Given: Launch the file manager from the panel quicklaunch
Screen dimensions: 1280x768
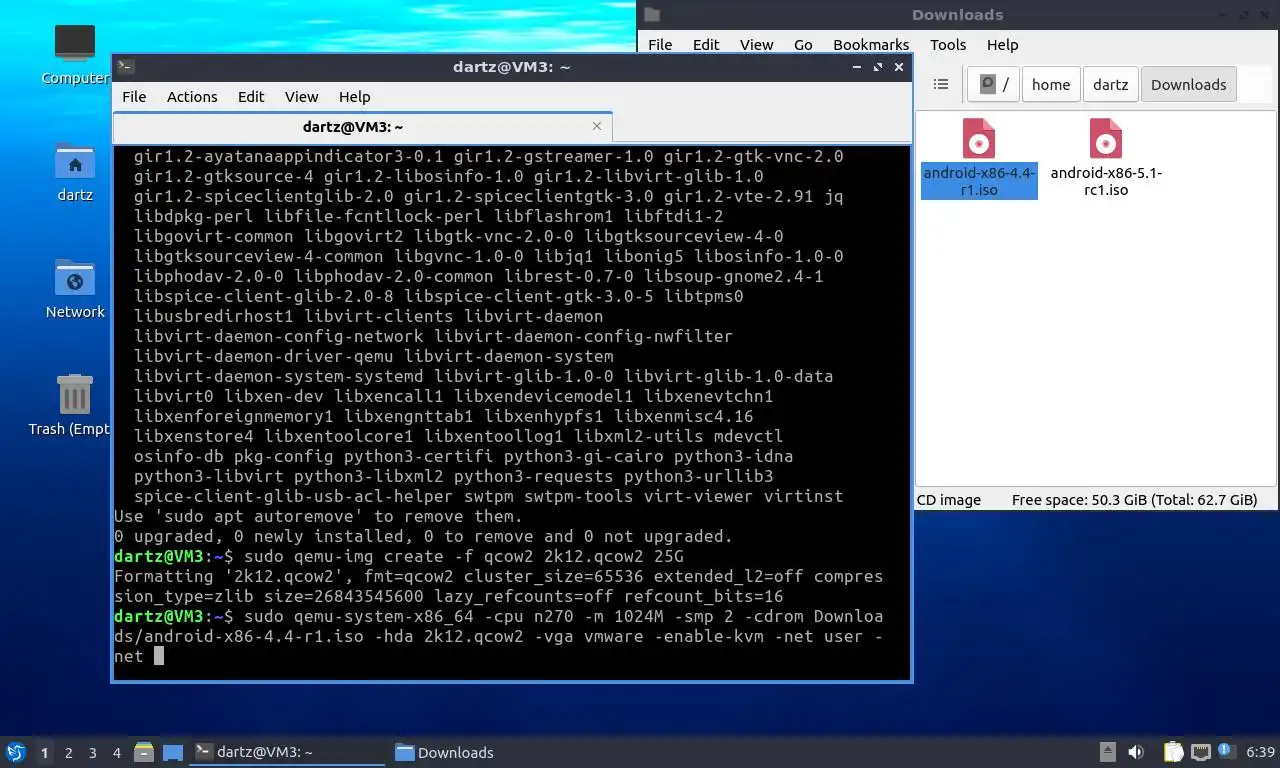Looking at the screenshot, I should coord(144,752).
